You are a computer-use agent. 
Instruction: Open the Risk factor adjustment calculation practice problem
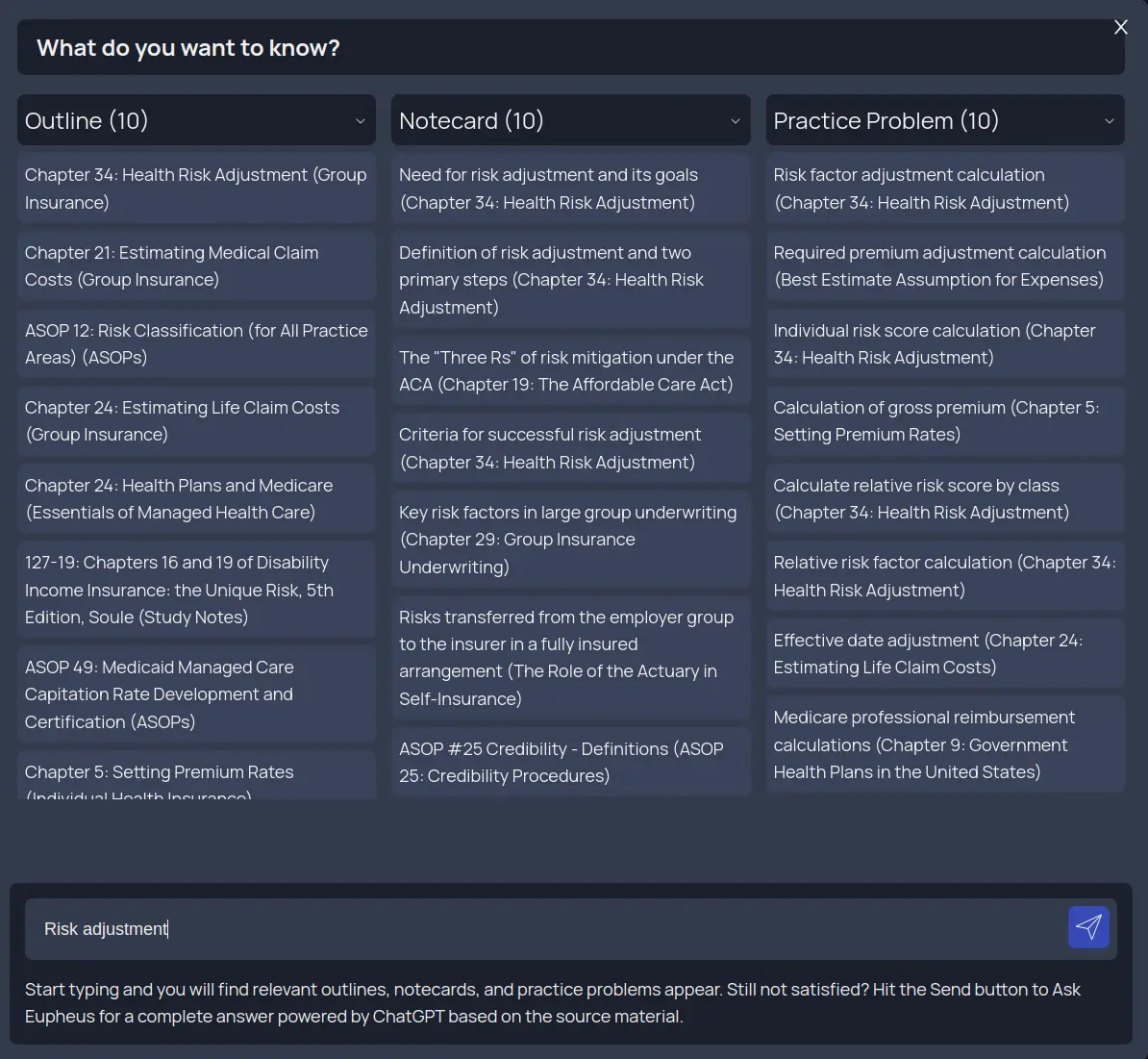[944, 188]
